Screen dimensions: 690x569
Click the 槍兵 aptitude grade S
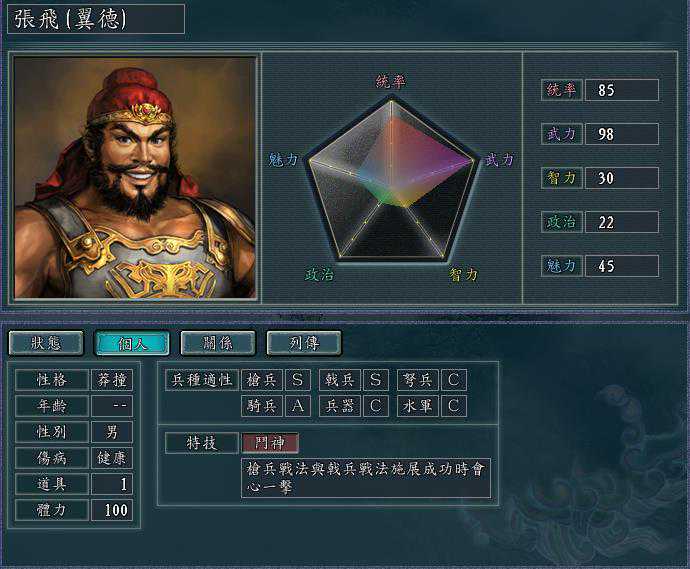298,380
